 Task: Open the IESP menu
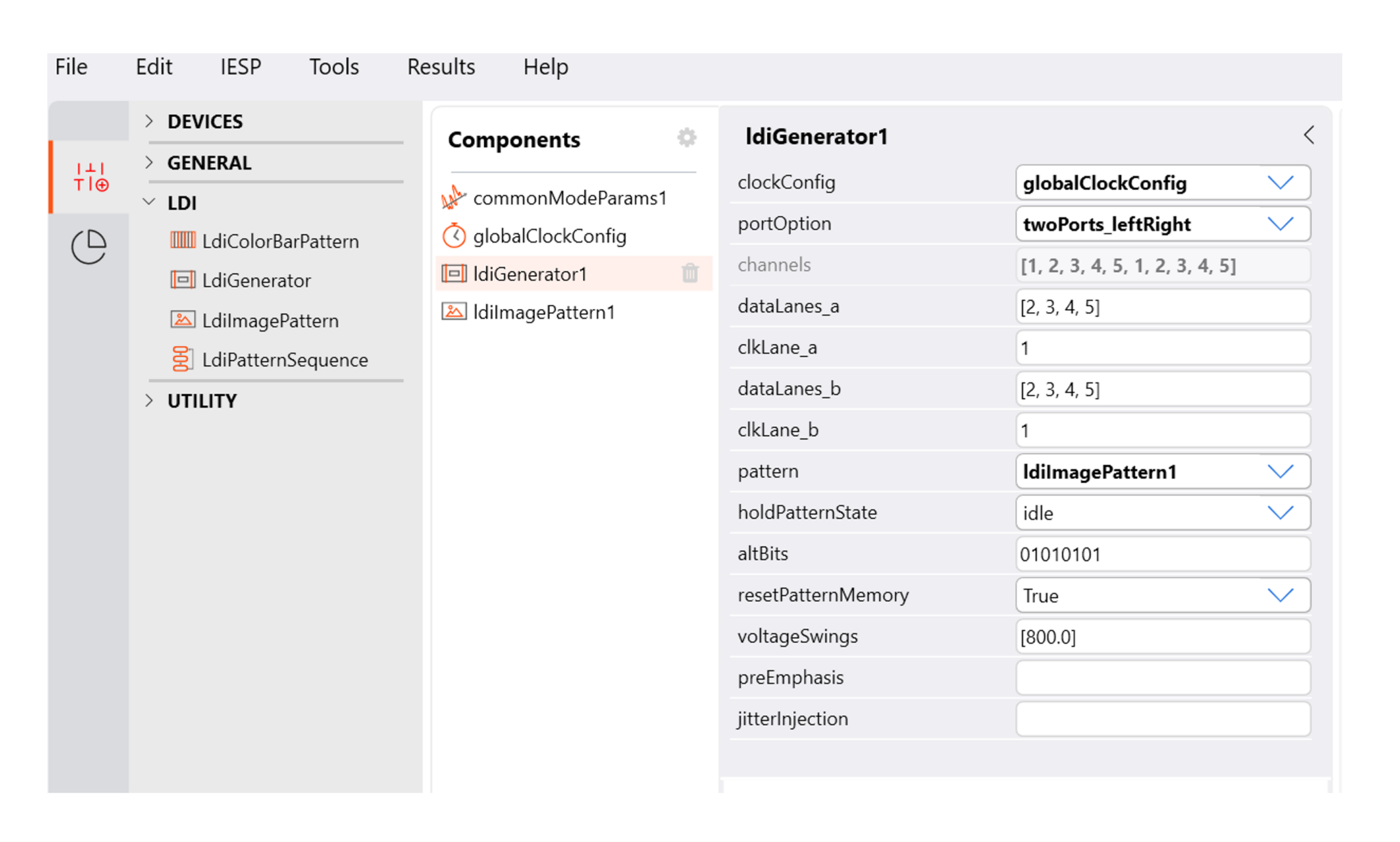pos(241,67)
